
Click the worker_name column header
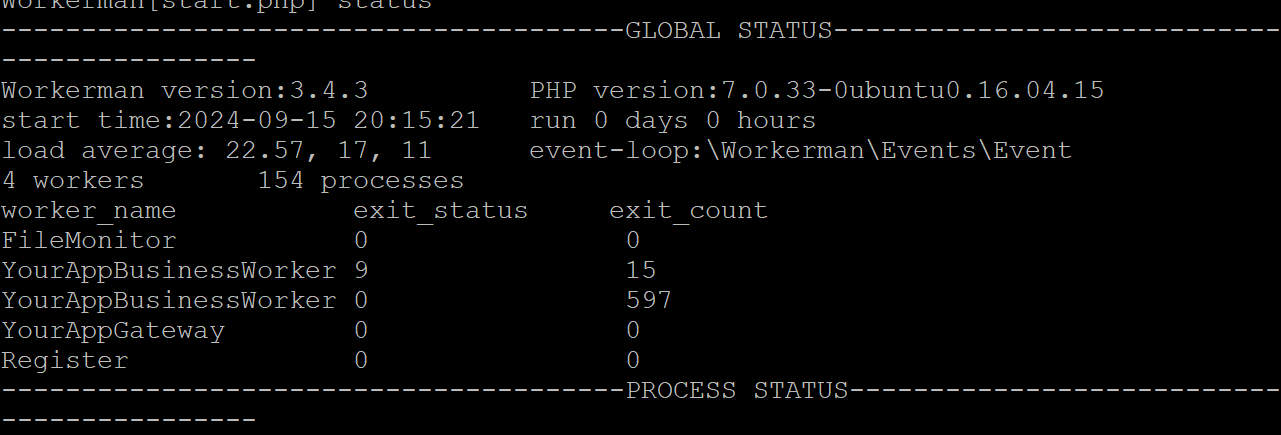tap(89, 211)
